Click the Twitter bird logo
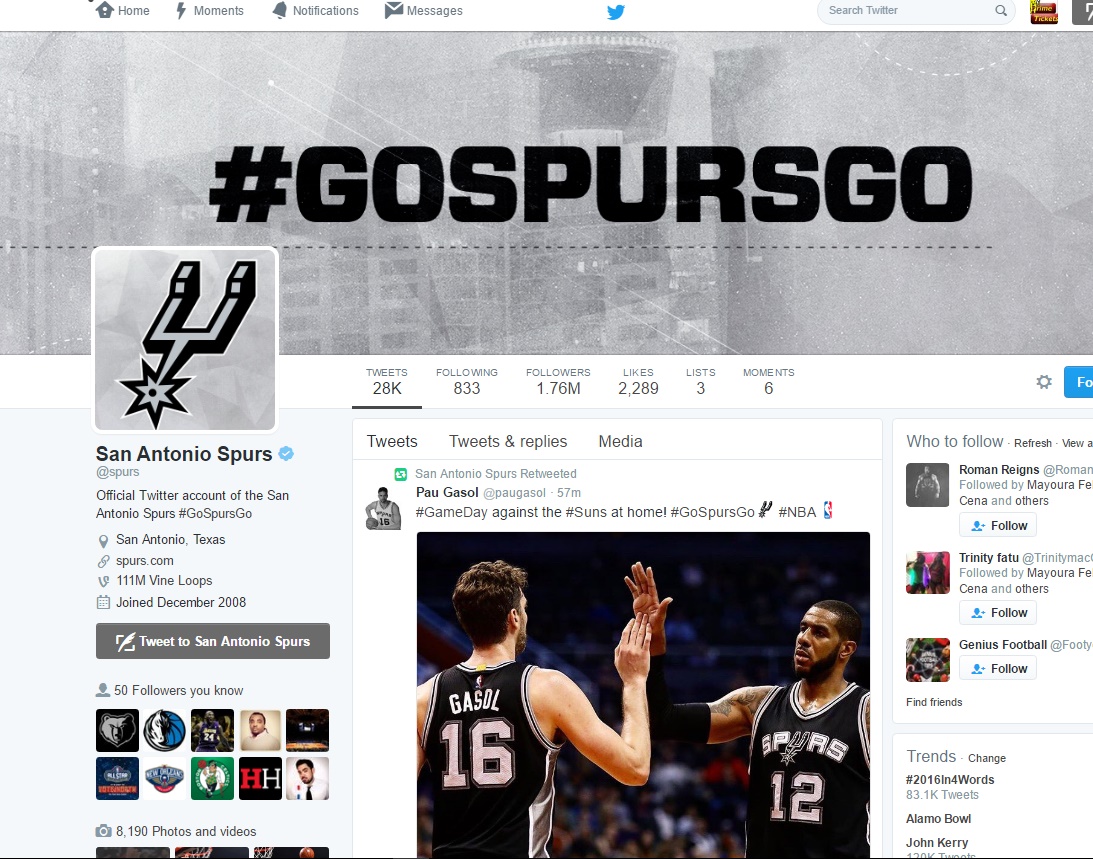This screenshot has width=1093, height=859. 616,12
